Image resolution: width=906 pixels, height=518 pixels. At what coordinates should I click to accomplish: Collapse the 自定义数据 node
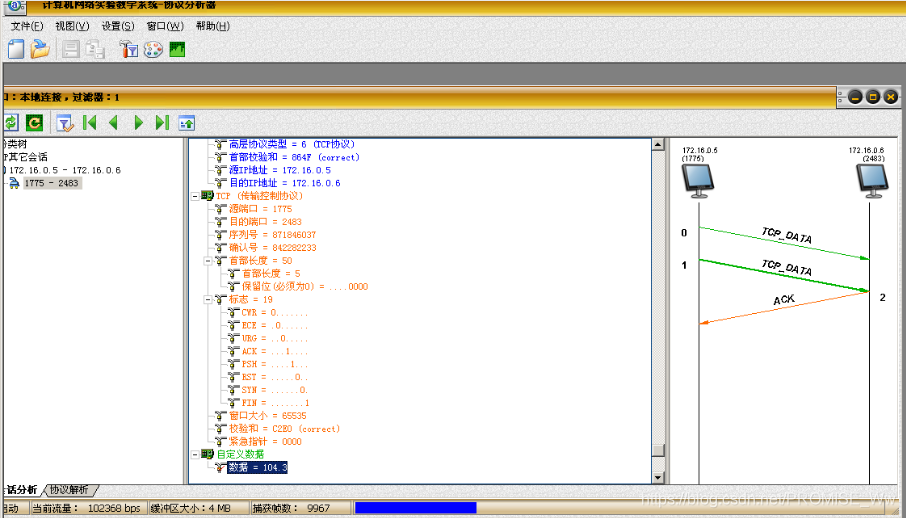pos(195,454)
